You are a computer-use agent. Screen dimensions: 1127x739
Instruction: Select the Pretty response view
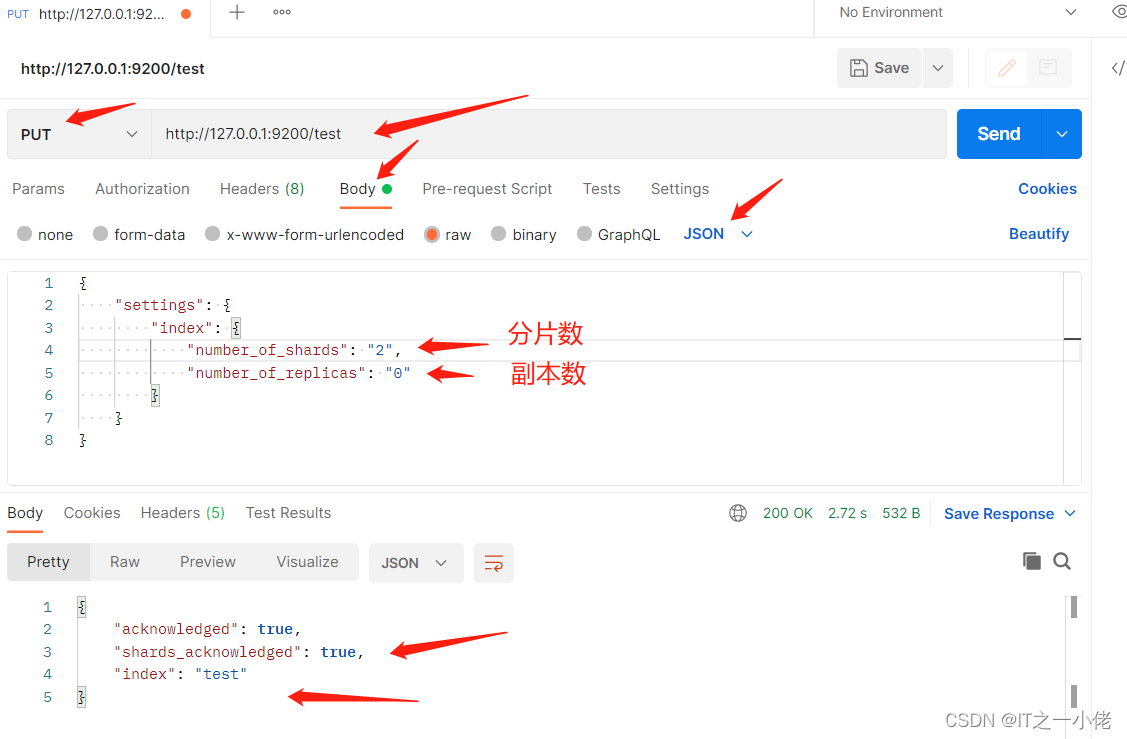48,562
